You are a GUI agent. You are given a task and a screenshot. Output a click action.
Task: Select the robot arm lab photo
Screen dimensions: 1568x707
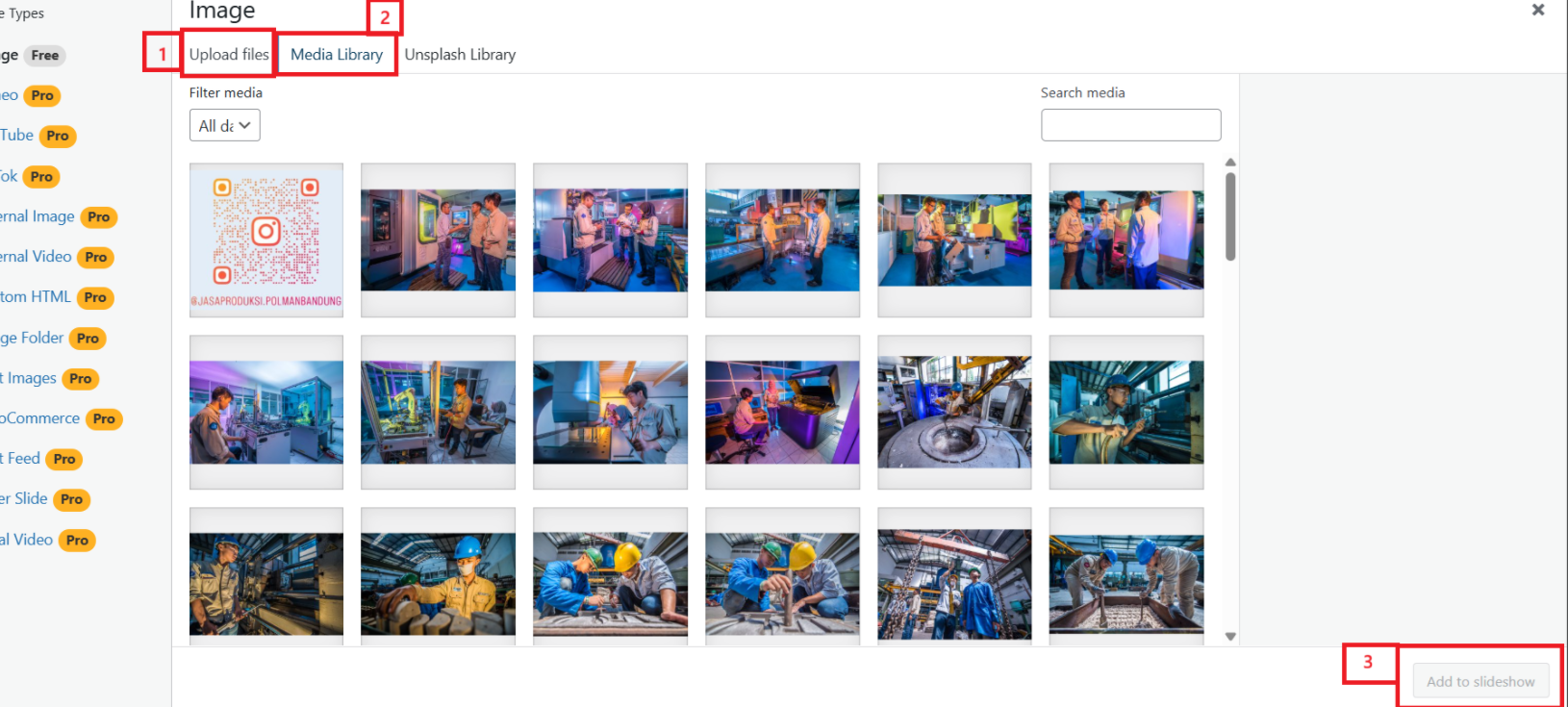pos(438,412)
